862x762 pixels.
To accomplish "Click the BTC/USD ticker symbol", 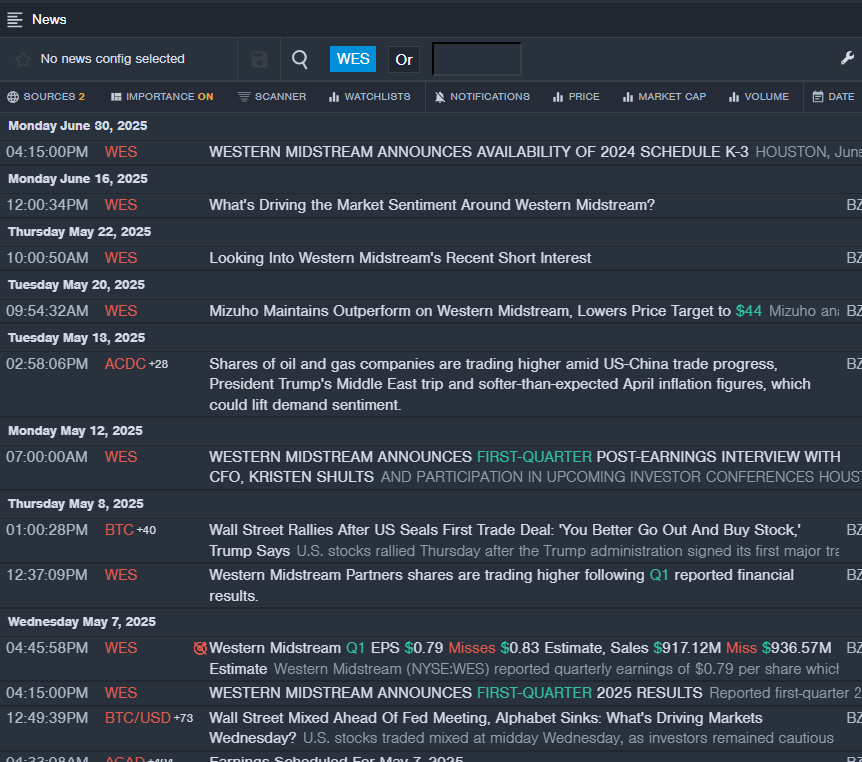I will pos(137,718).
